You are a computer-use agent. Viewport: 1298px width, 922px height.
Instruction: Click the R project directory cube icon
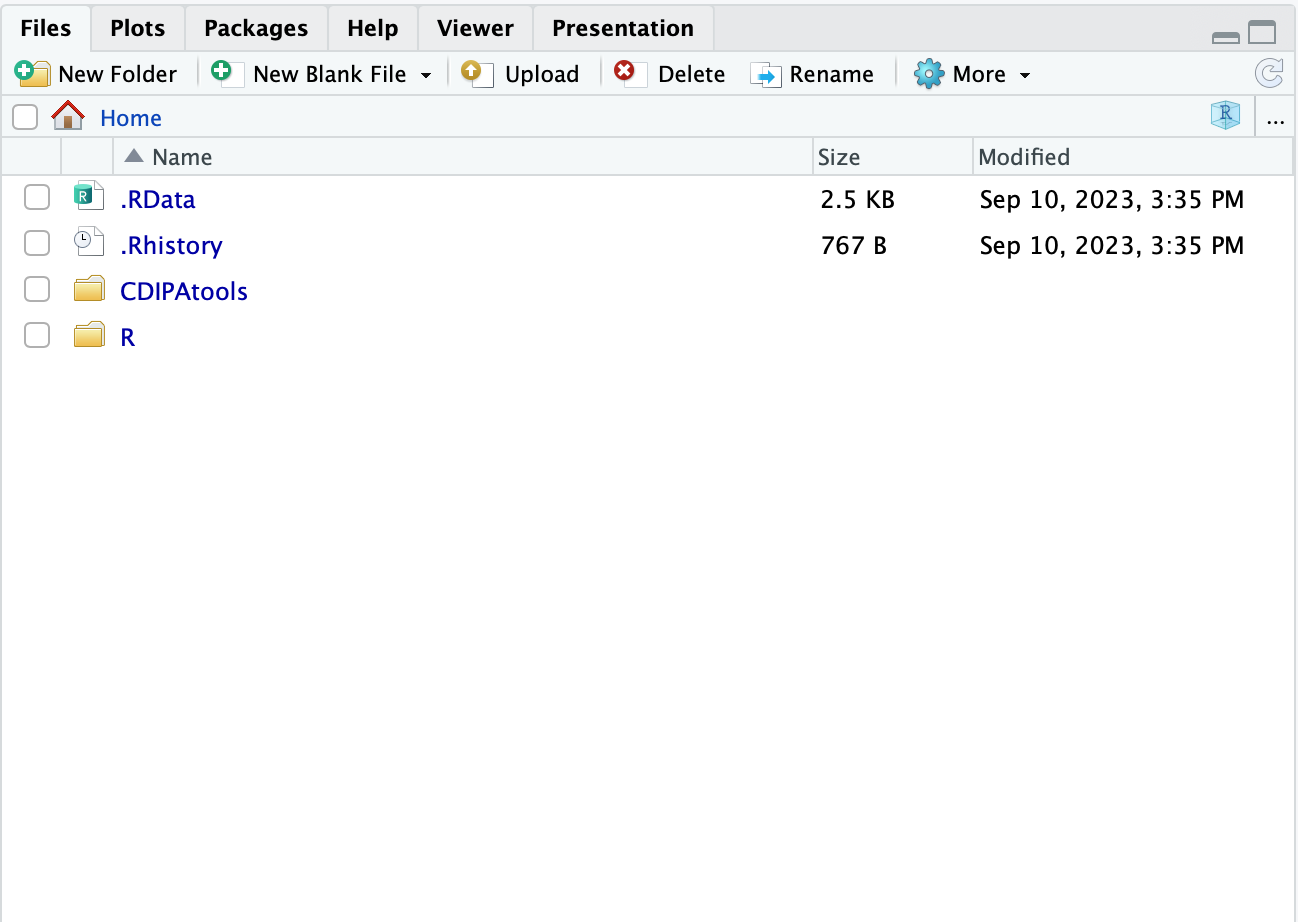point(1225,116)
